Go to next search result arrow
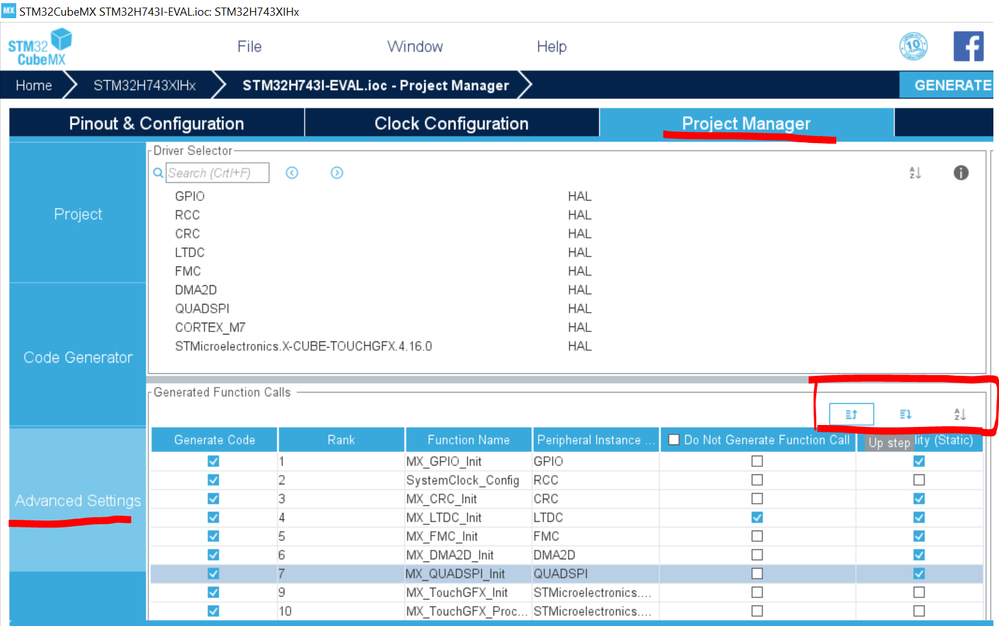Screen dimensions: 999x626 336,173
